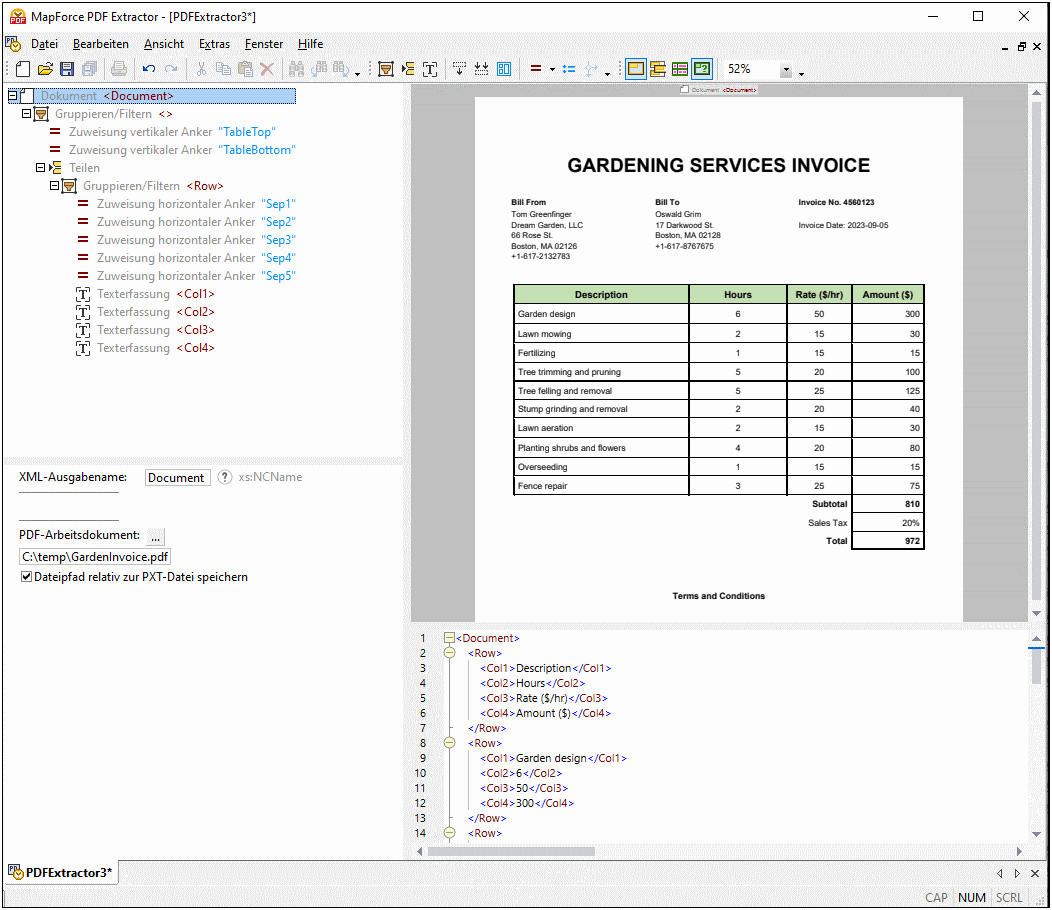This screenshot has height=910, width=1052.
Task: Select the PDFExtractor3* document tab
Action: click(62, 873)
